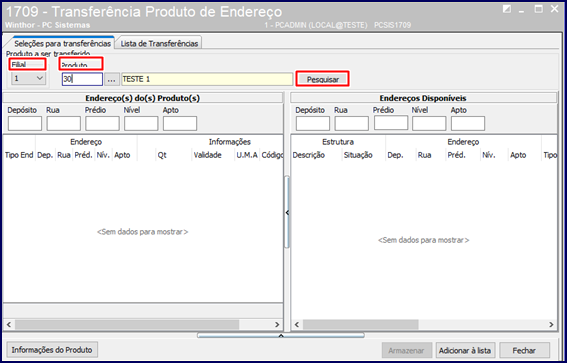The image size is (567, 363).
Task: Click the window style icon in title bar
Action: [x=507, y=10]
